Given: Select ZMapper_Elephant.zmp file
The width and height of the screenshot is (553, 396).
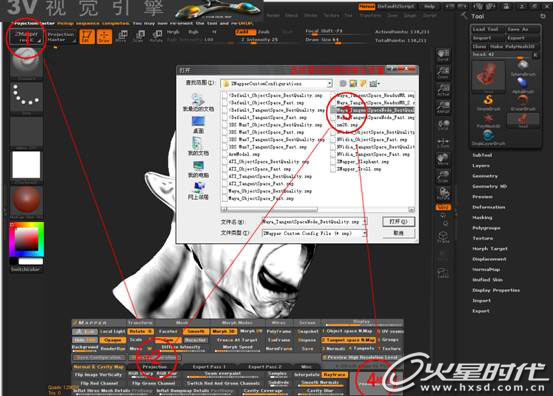Looking at the screenshot, I should (x=360, y=162).
